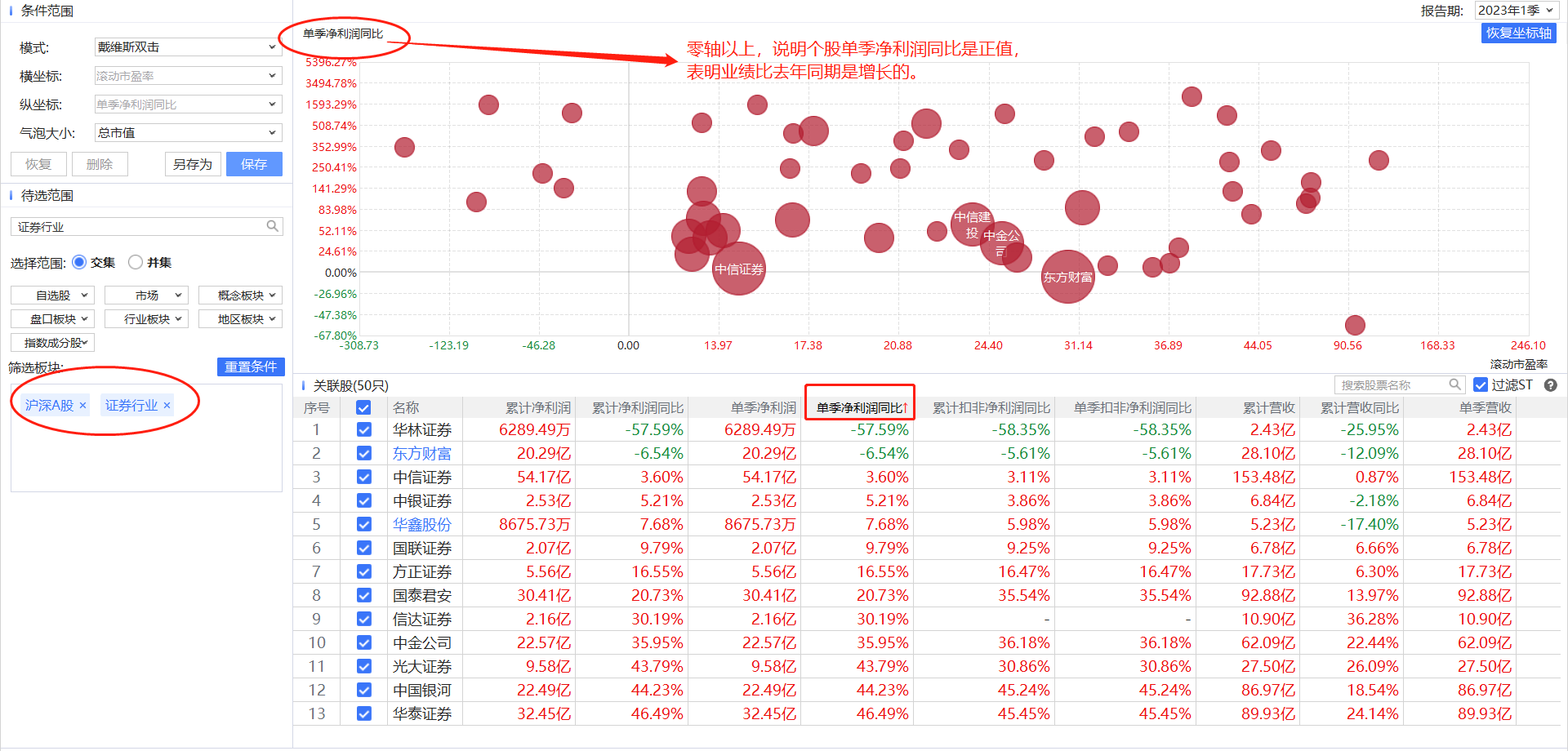Sort by 累计营收同比 column header

[x=1360, y=407]
